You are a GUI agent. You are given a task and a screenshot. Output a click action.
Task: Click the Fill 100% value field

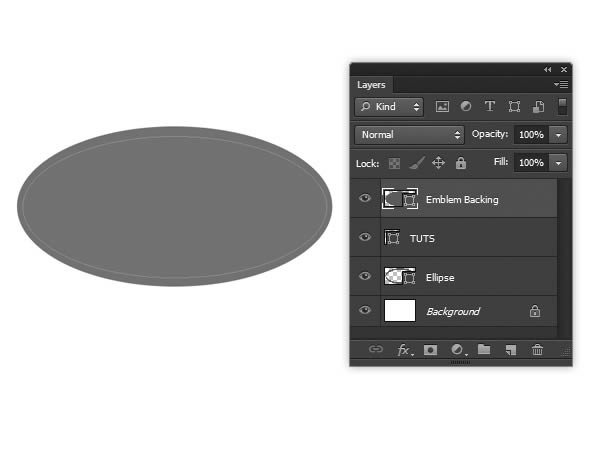(x=532, y=163)
